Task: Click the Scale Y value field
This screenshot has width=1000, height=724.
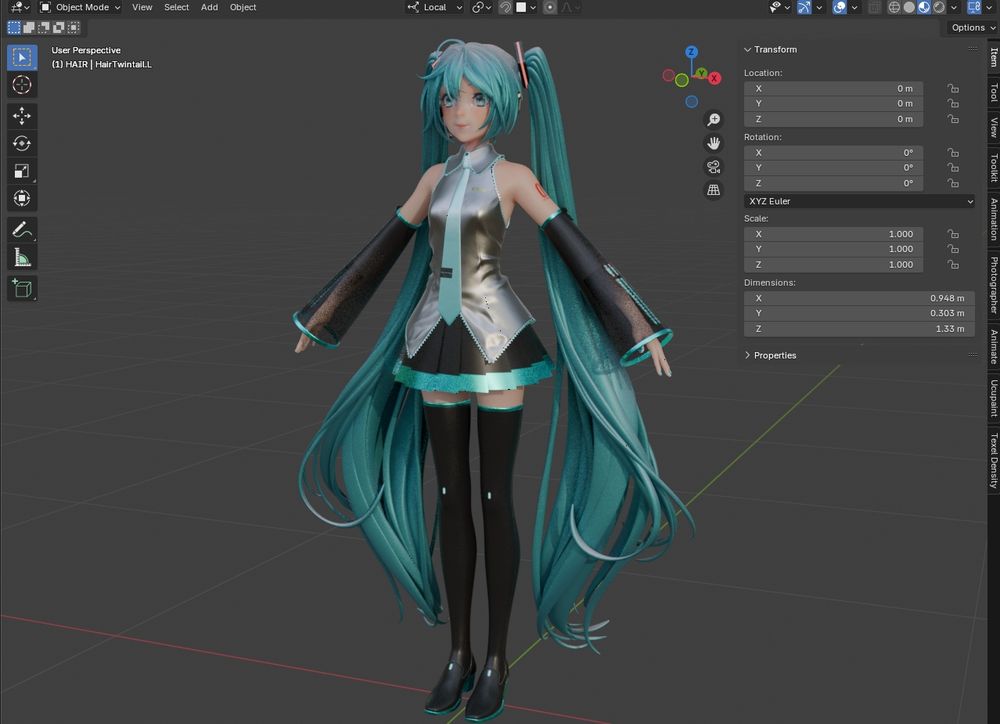Action: click(833, 249)
